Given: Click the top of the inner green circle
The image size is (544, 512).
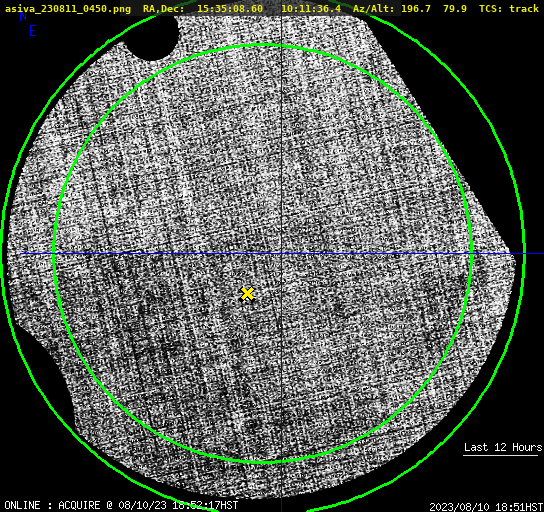Looking at the screenshot, I should pos(263,45).
